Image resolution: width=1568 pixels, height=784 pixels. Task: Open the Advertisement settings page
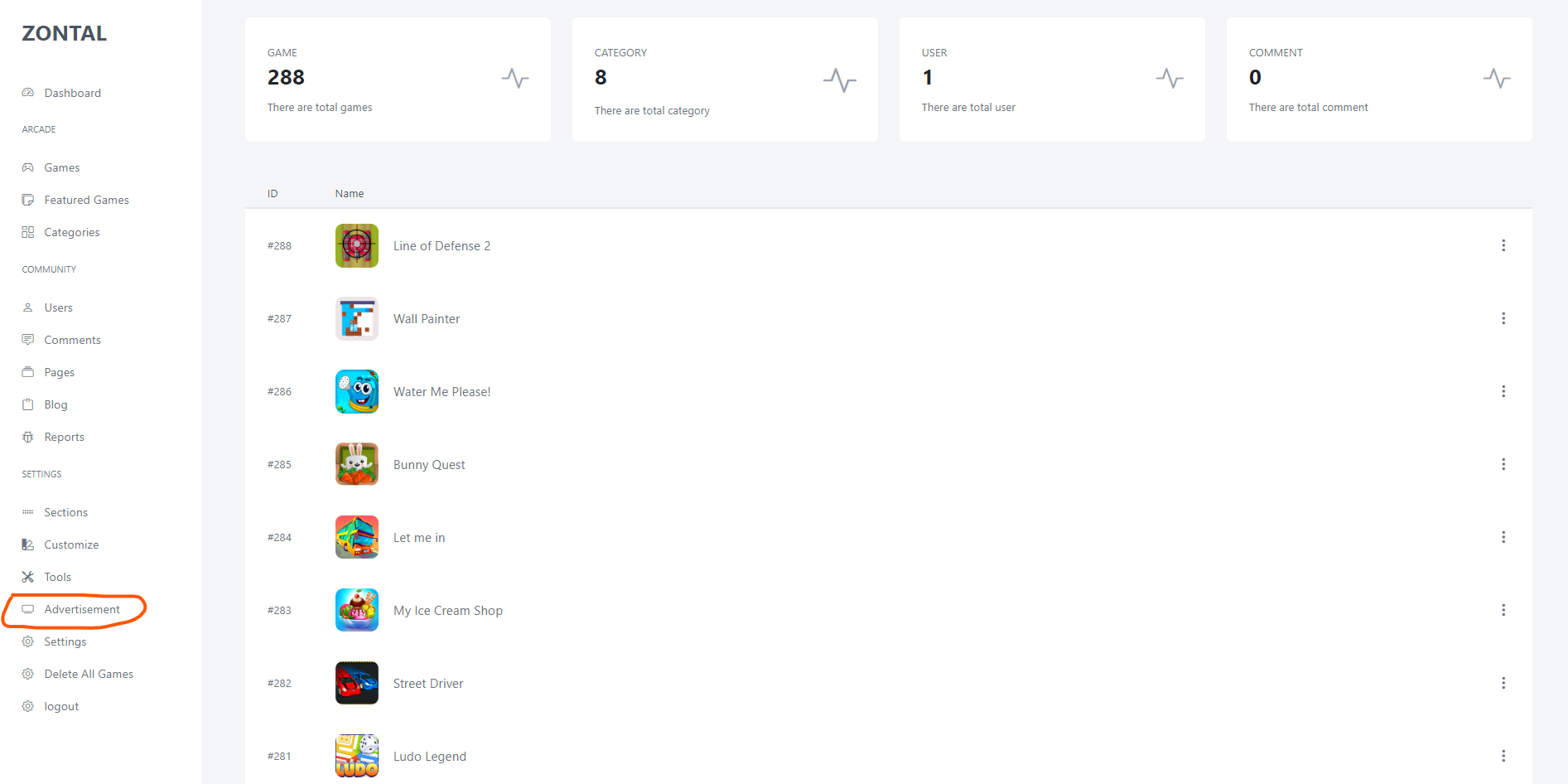coord(81,609)
